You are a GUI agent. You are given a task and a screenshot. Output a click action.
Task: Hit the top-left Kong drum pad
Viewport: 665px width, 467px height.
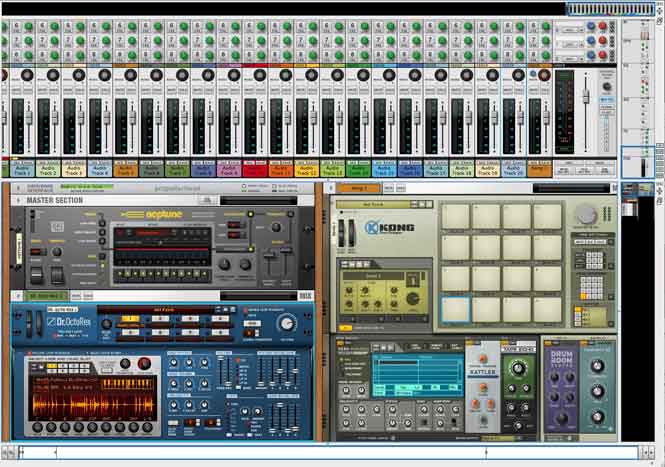456,217
